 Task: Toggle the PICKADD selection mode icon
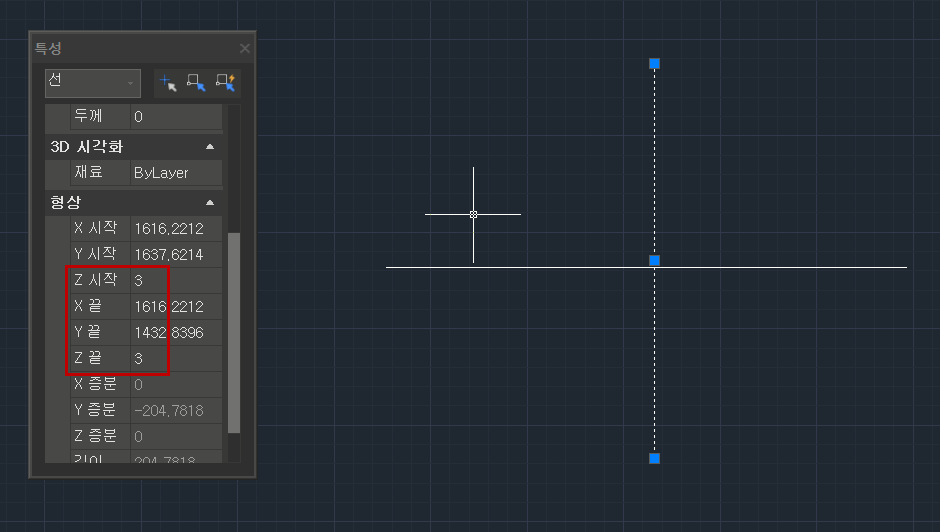pyautogui.click(x=168, y=83)
